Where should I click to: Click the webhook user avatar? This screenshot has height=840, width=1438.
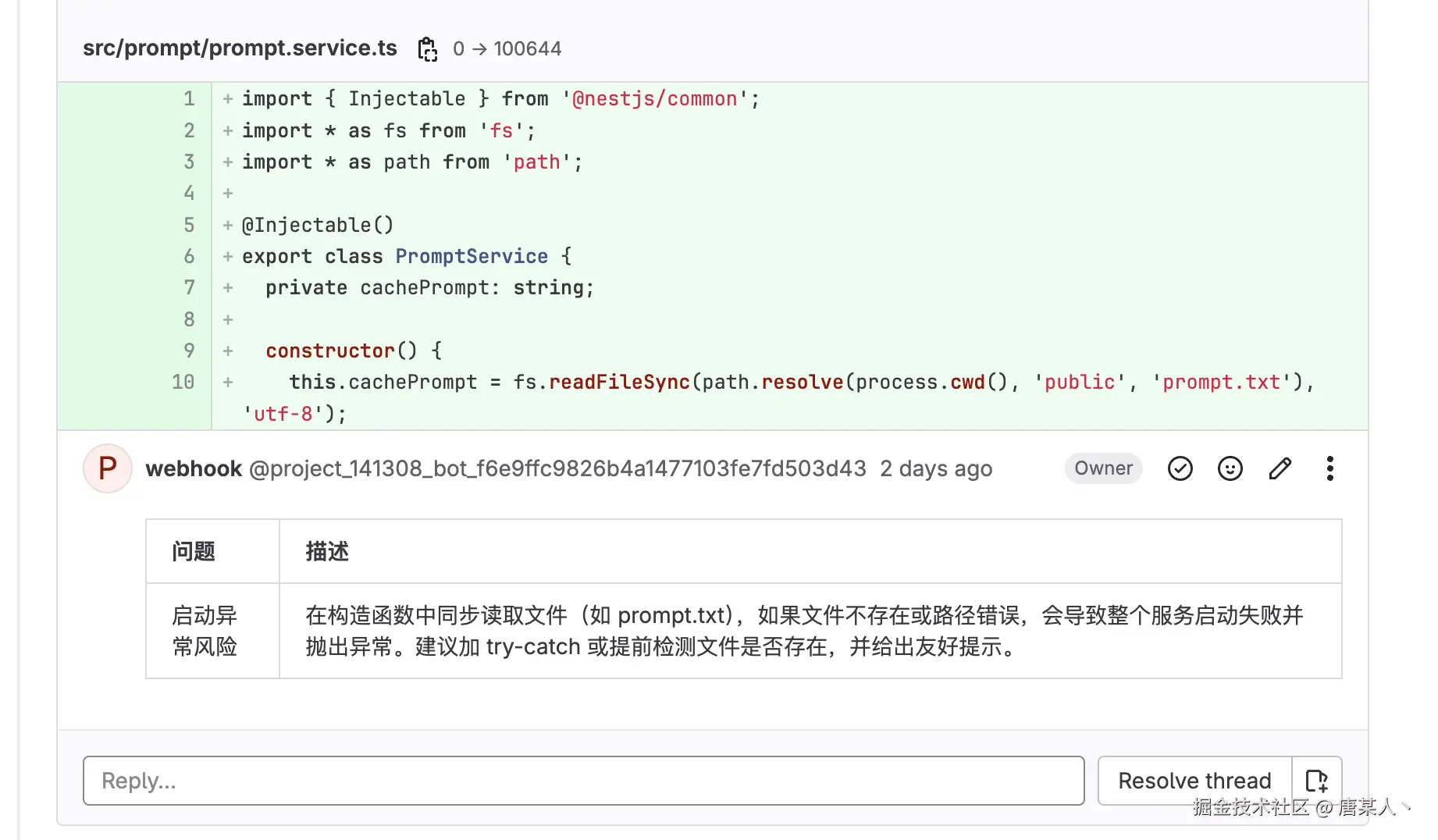coord(108,468)
